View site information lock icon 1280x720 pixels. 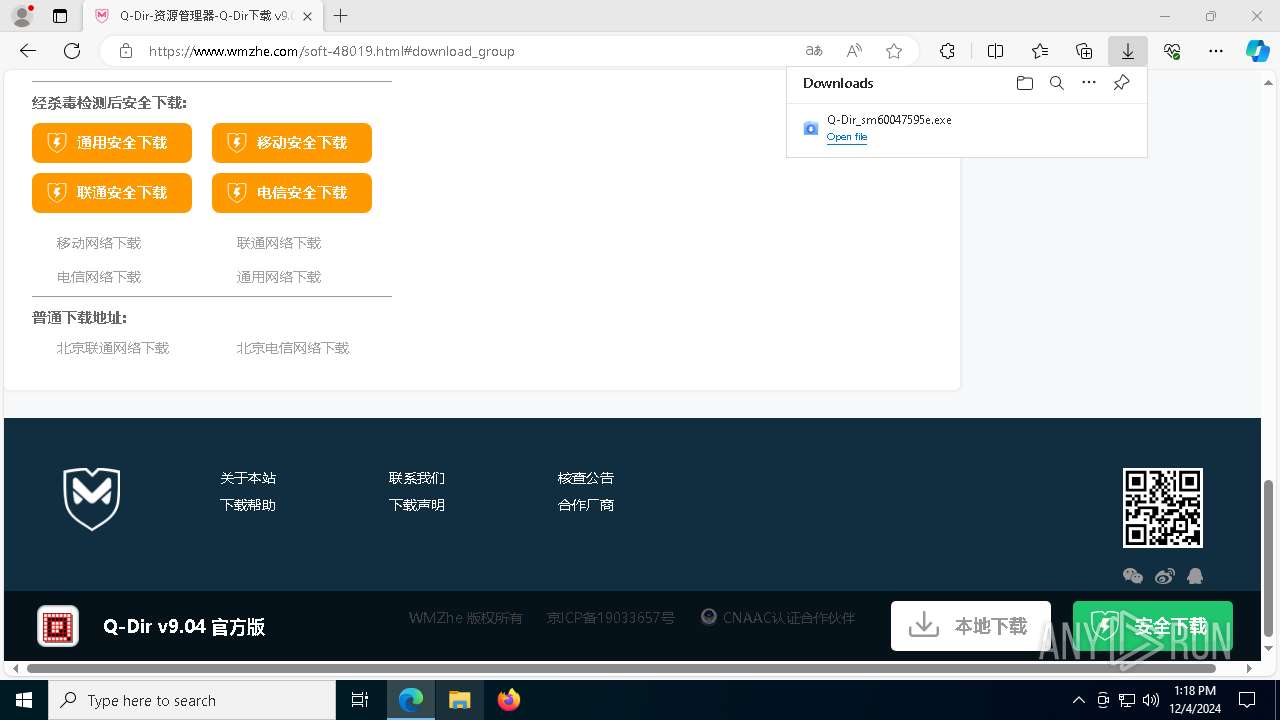(125, 51)
